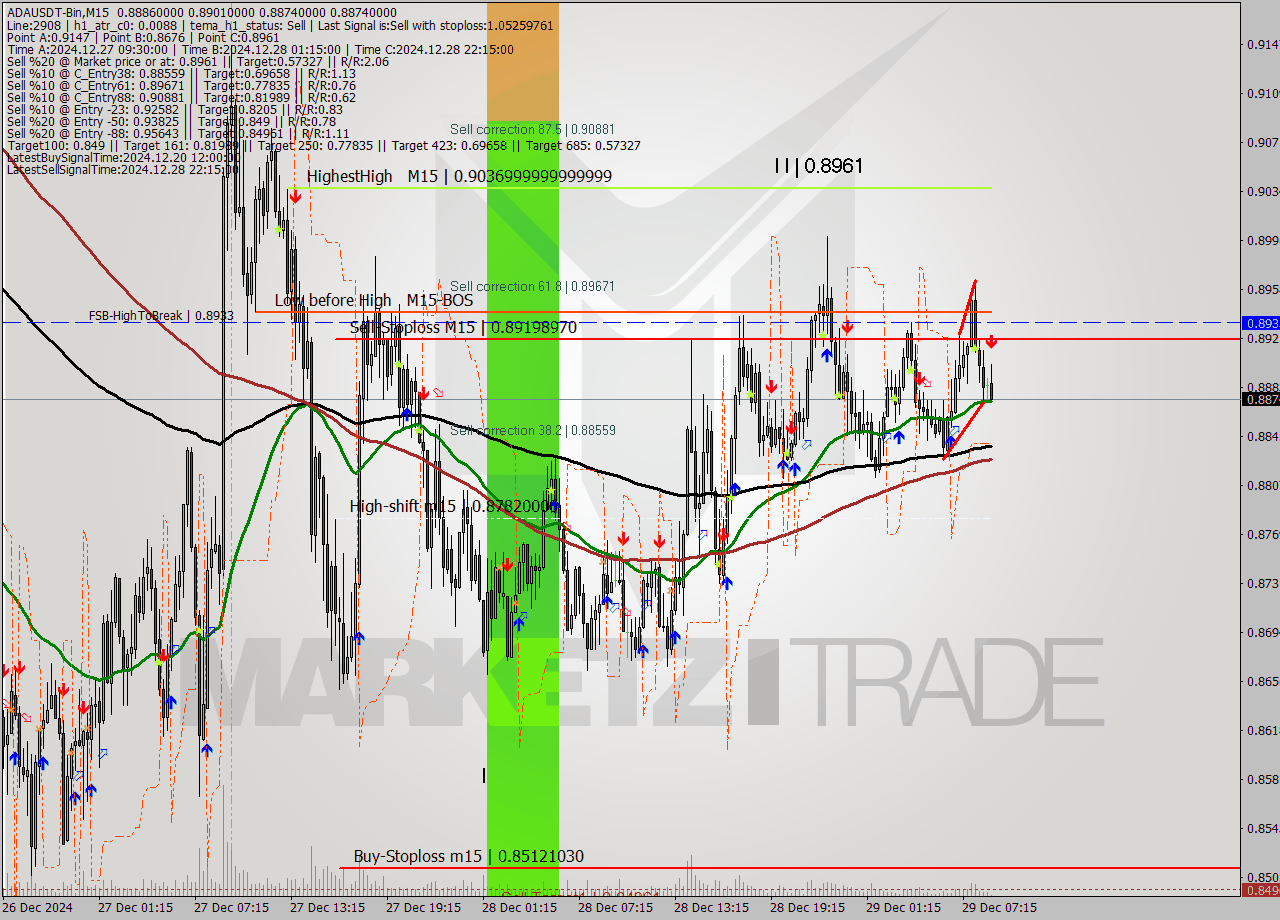Viewport: 1280px width, 920px height.
Task: Click the '28 Dec 07:15' time axis label
Action: point(615,908)
